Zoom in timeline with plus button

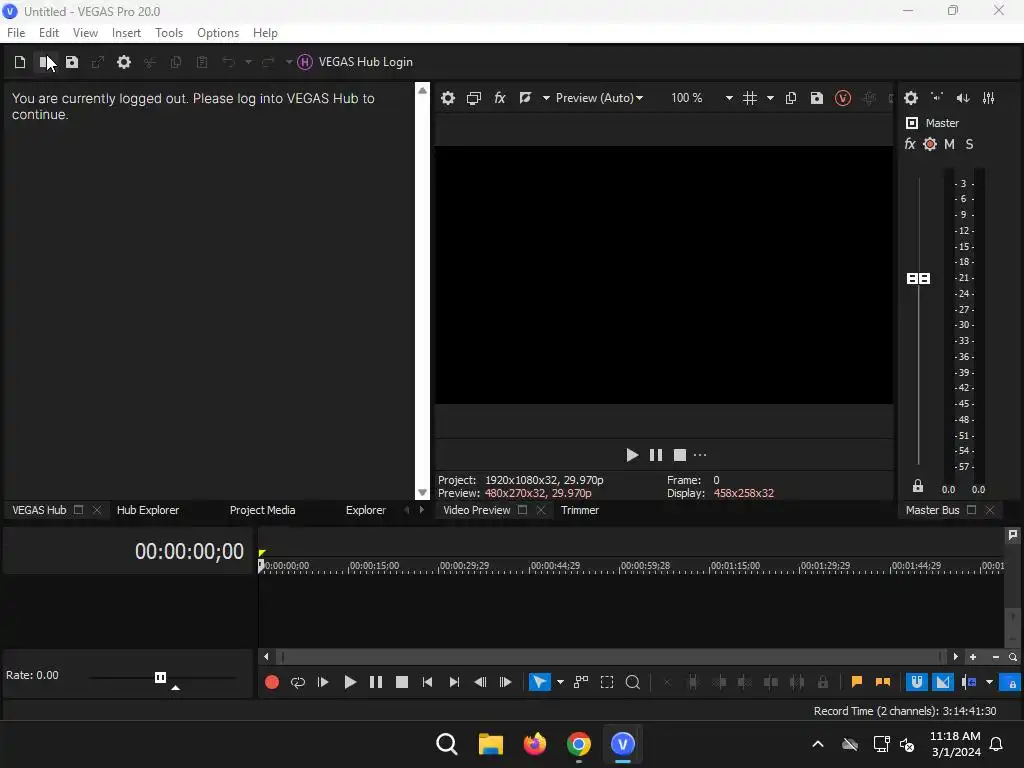[973, 657]
